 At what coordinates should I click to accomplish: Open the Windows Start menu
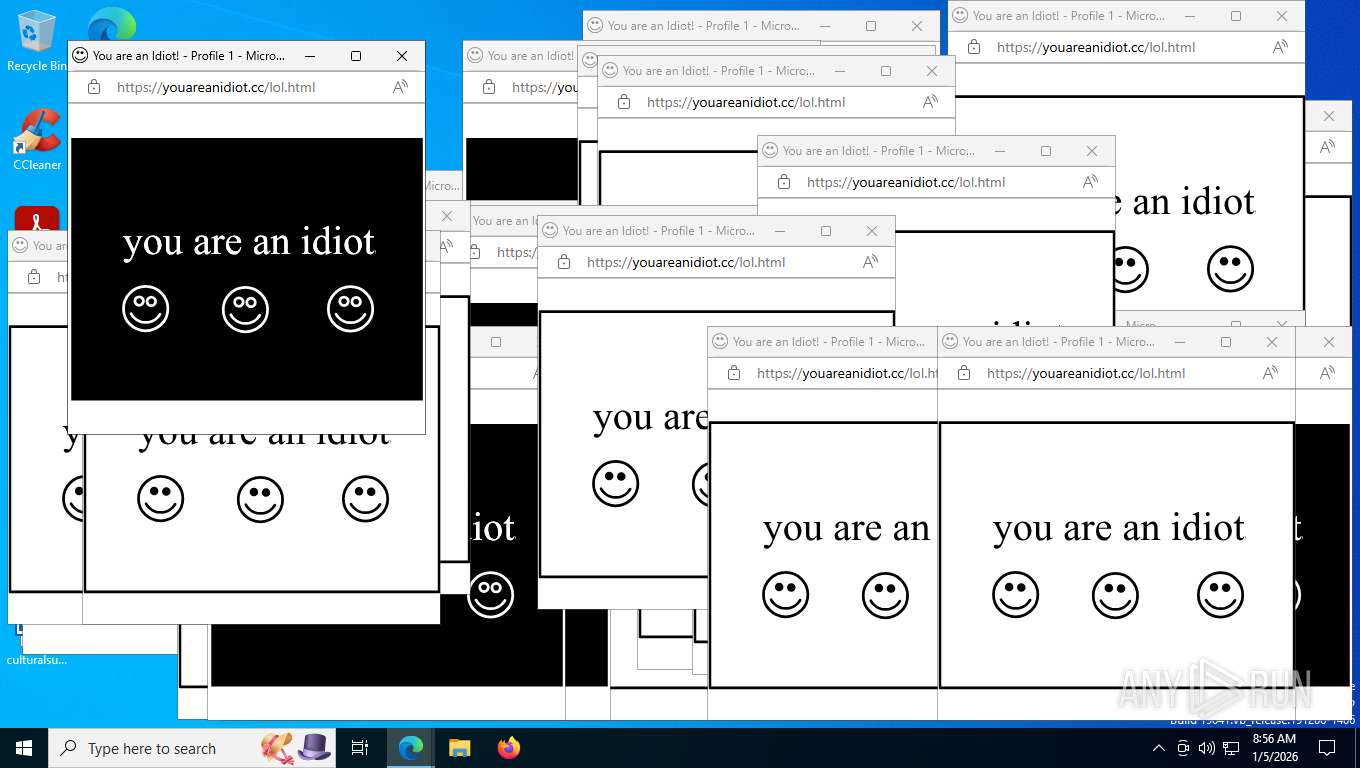click(24, 748)
